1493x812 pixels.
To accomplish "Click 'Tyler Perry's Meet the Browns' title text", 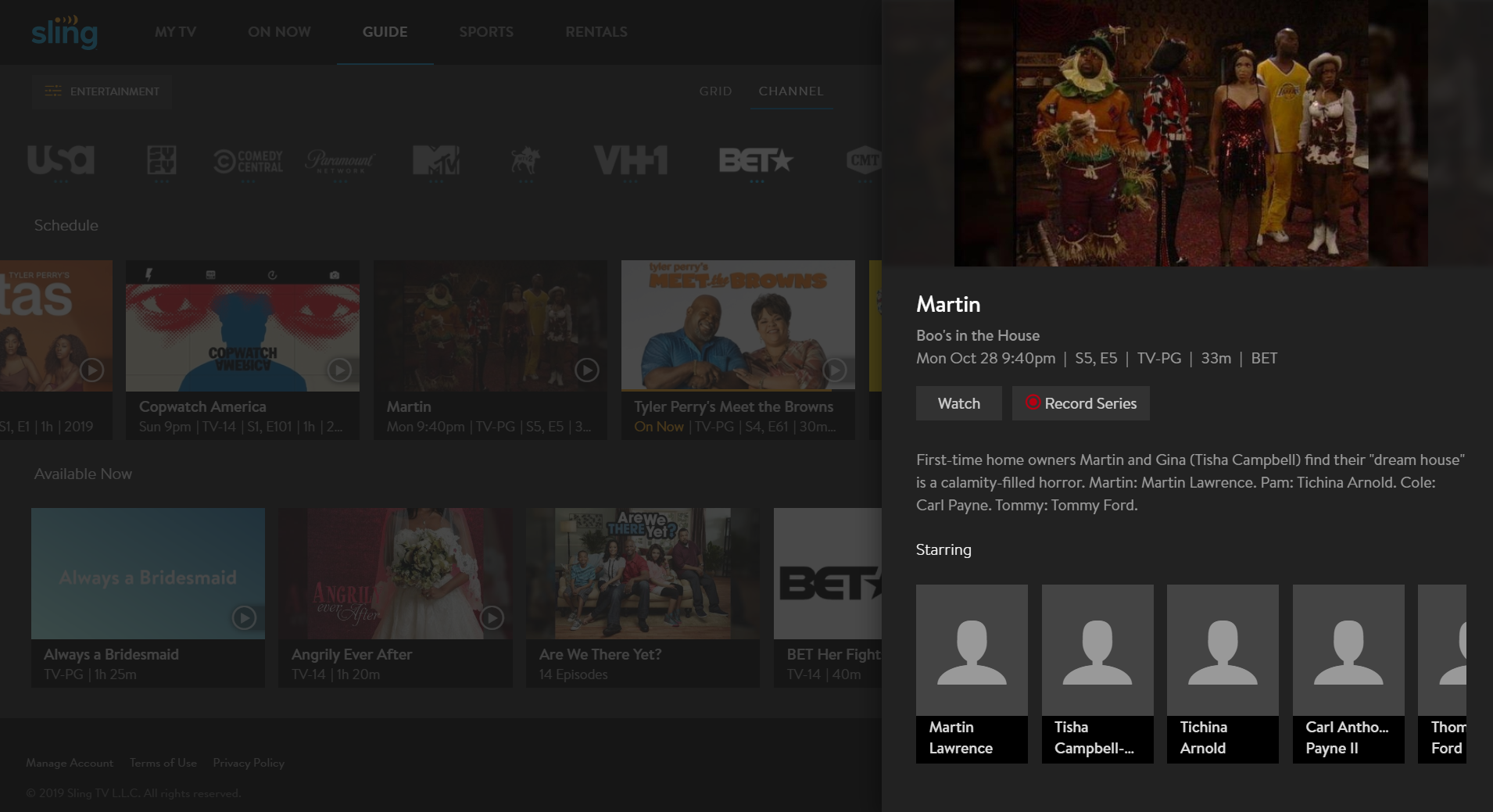I will 733,406.
